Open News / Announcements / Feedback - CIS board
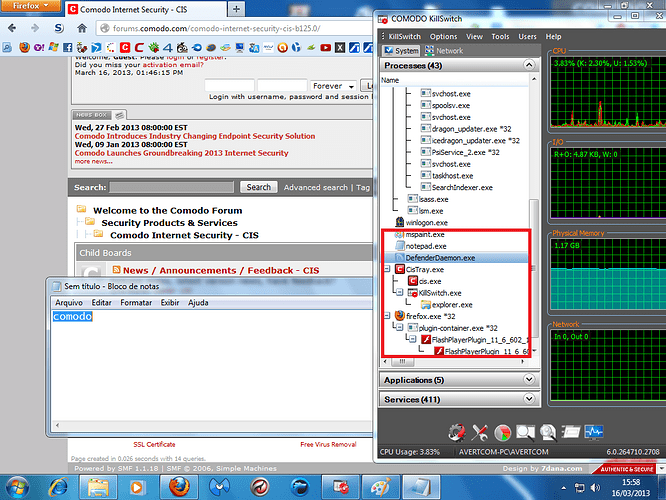 click(x=221, y=270)
